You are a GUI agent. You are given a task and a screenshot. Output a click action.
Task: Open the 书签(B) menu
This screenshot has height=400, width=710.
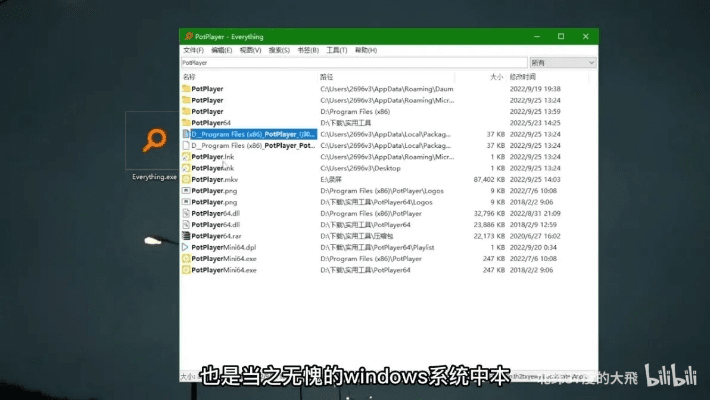308,50
